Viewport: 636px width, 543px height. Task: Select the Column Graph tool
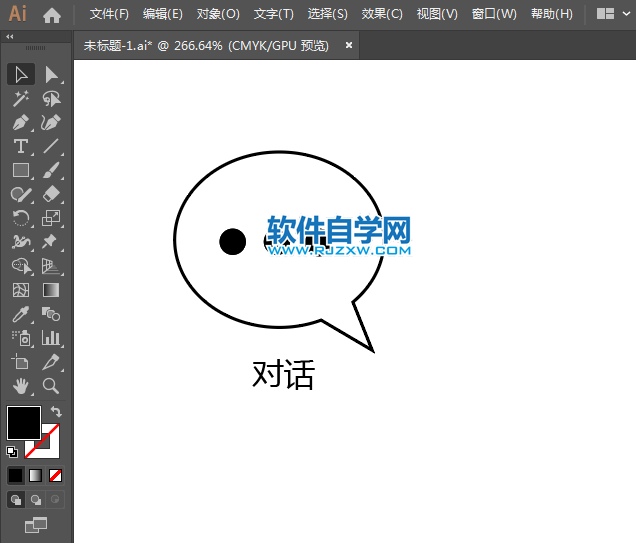(51, 338)
